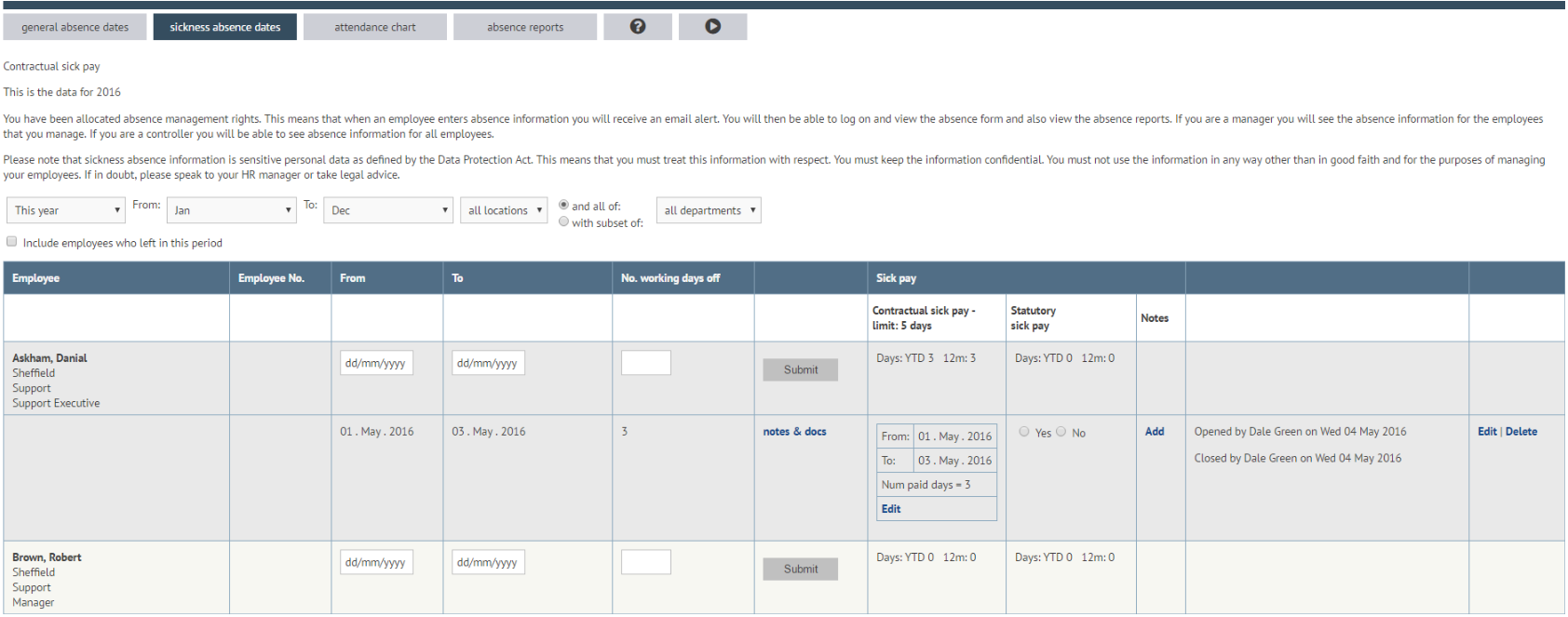Delete the May 2016 absence record
This screenshot has width=1568, height=617.
tap(1521, 432)
